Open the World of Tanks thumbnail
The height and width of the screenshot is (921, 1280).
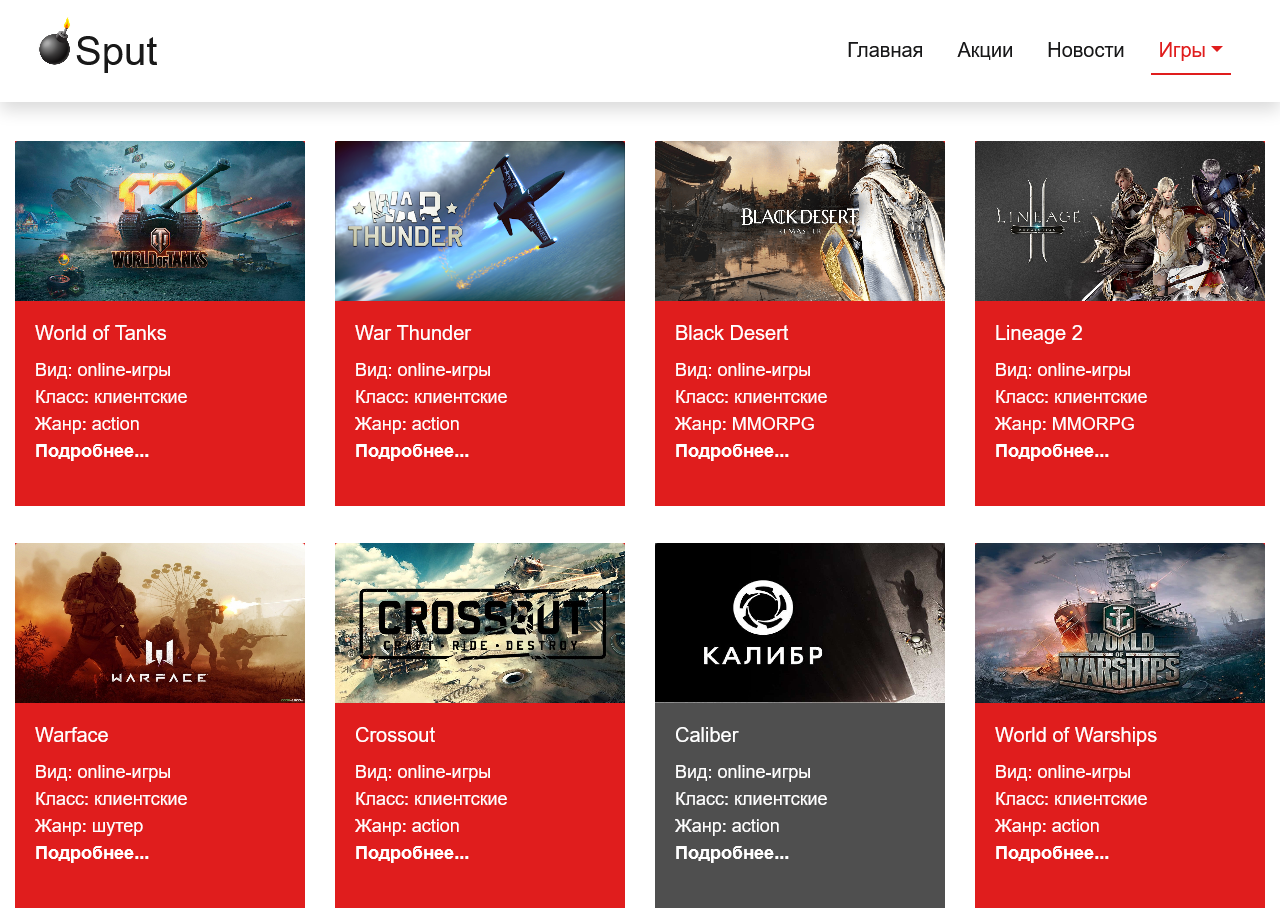pyautogui.click(x=160, y=221)
